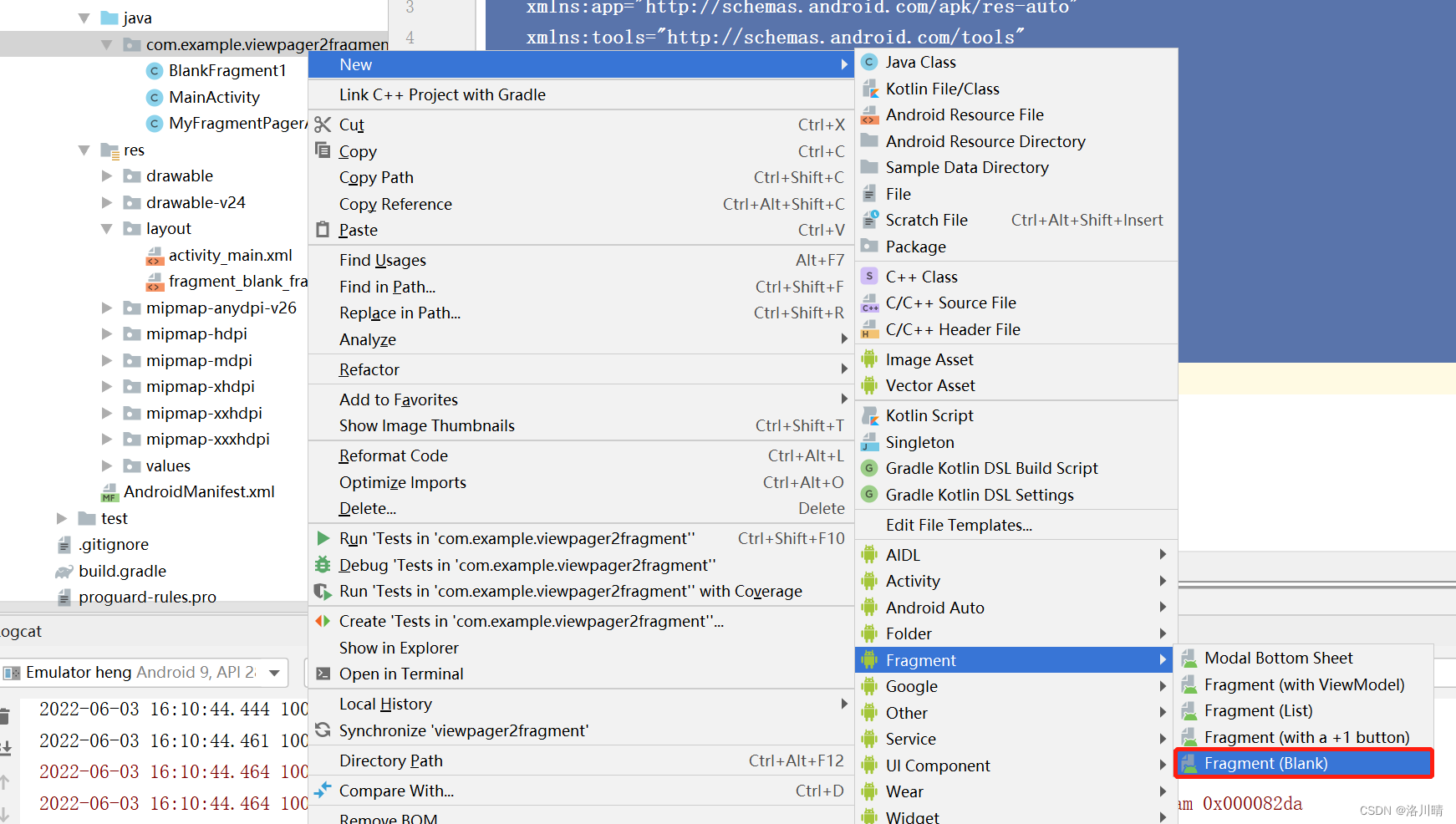The width and height of the screenshot is (1456, 824).
Task: Click the Open in Terminal menu item
Action: pos(400,674)
